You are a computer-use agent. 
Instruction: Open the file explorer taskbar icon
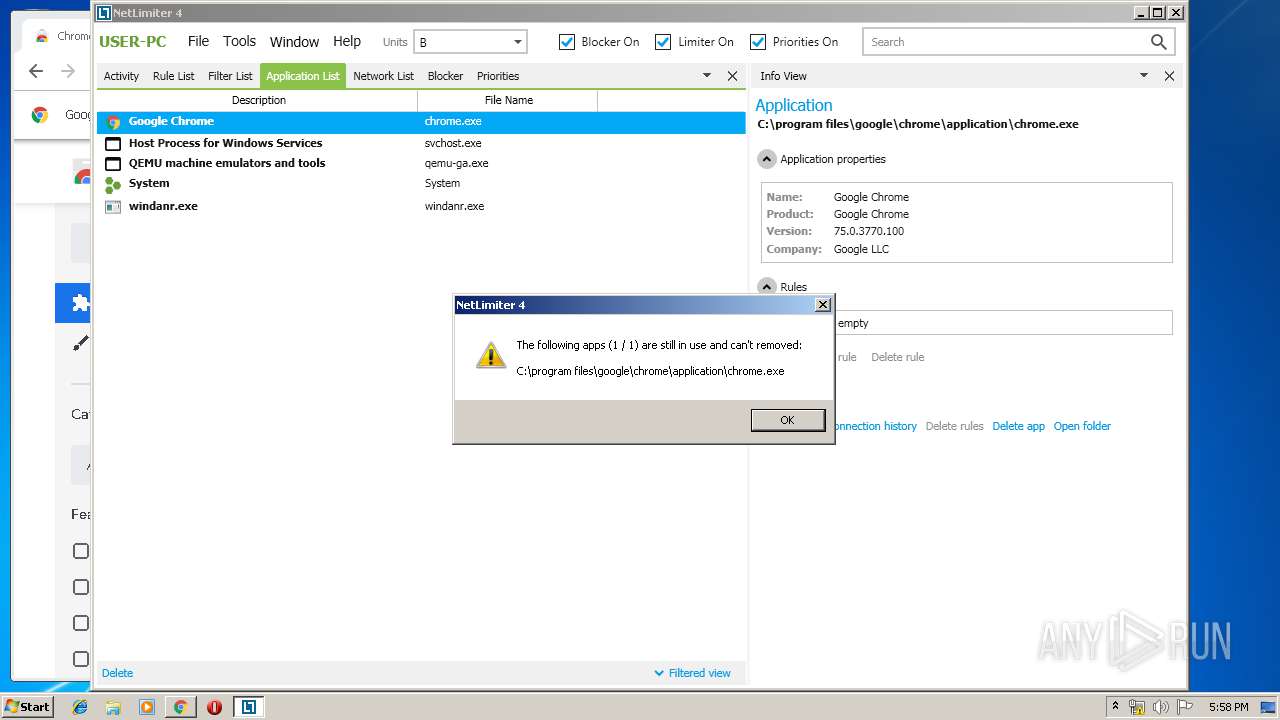pyautogui.click(x=113, y=707)
